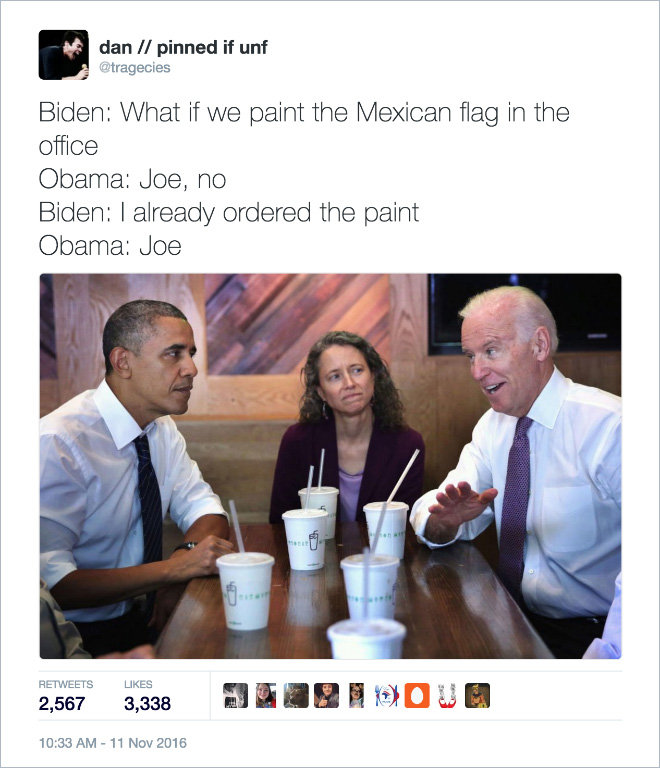Open the 10:33 AM - 11 Nov 2016 timestamp
Screen dimensions: 660x768
click(x=113, y=743)
